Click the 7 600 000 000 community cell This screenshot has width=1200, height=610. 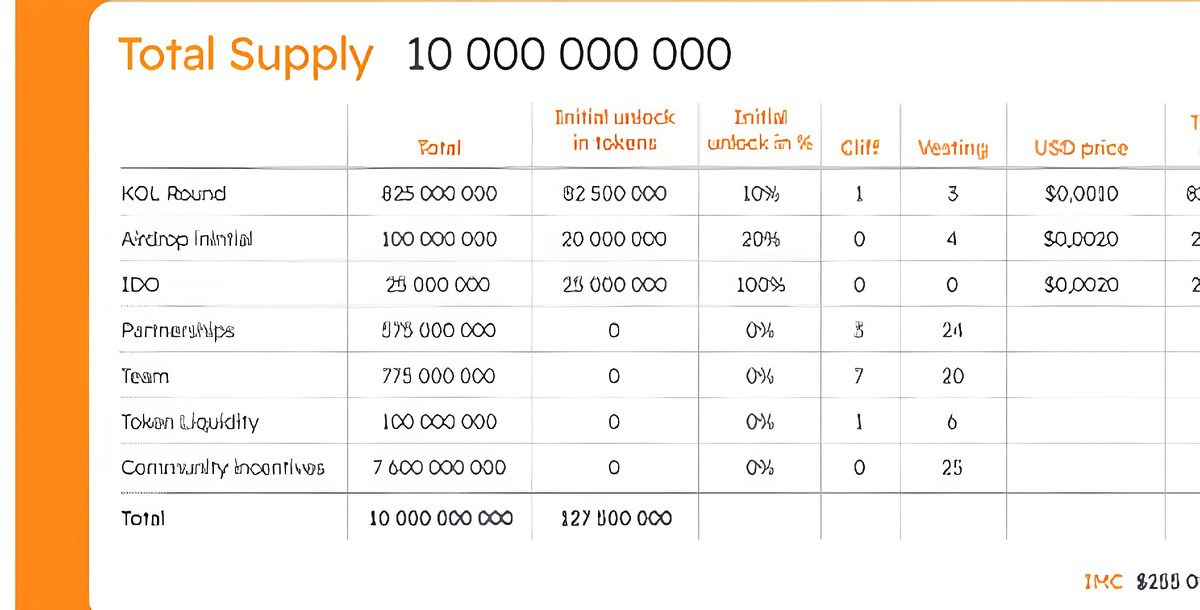coord(439,467)
